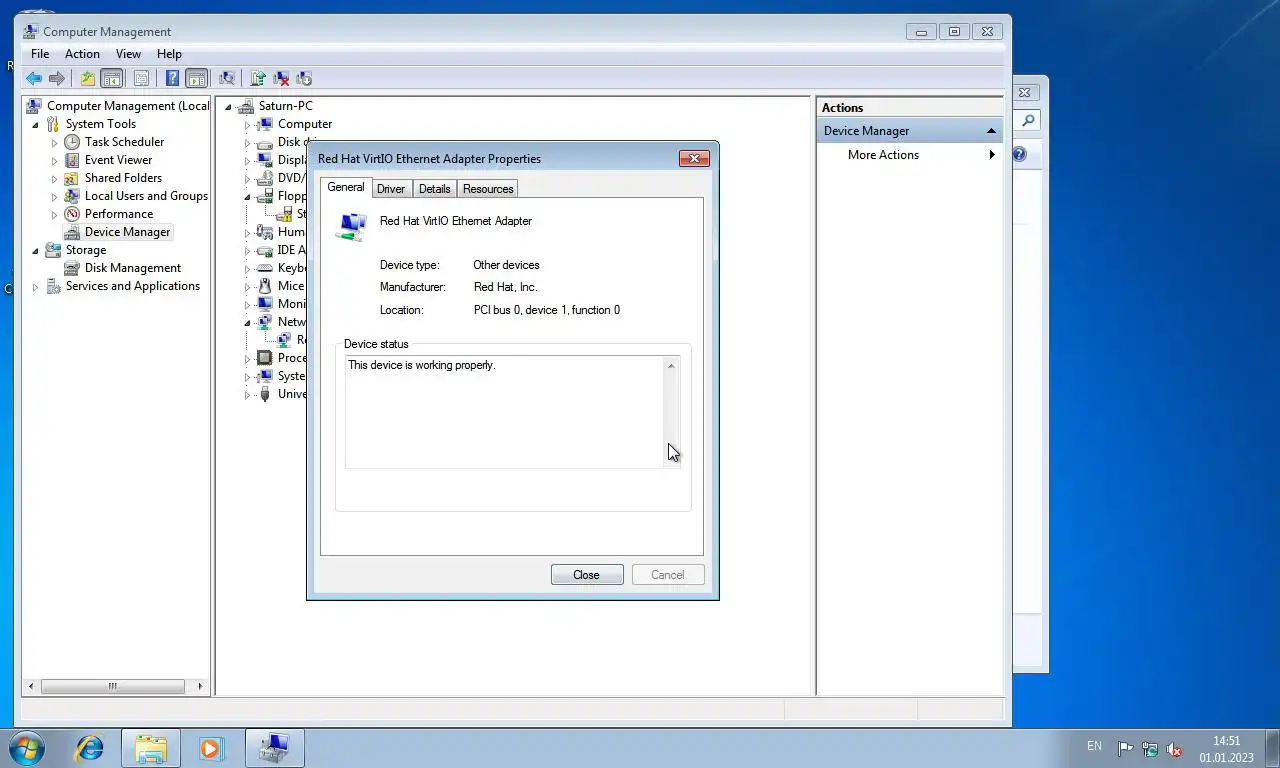Expand Services and Applications node
Viewport: 1280px width, 768px height.
point(36,287)
